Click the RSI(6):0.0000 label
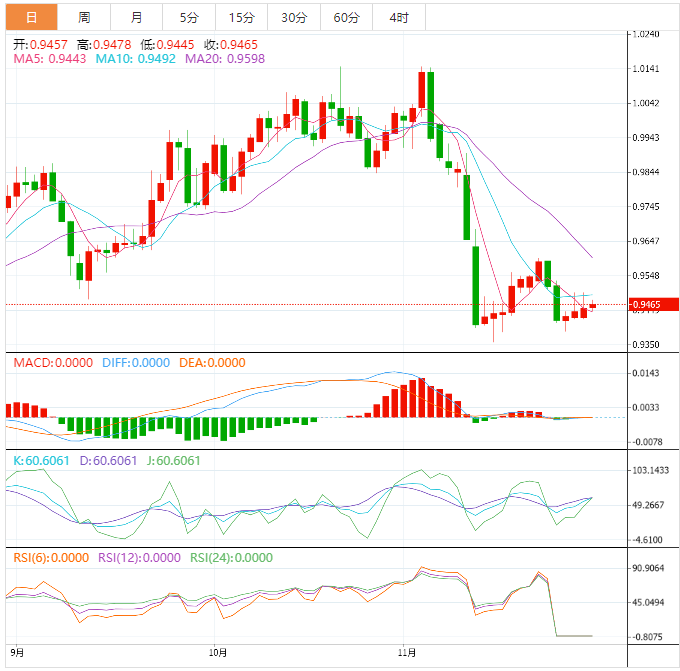Screen dimensions: 680x671 tap(51, 557)
